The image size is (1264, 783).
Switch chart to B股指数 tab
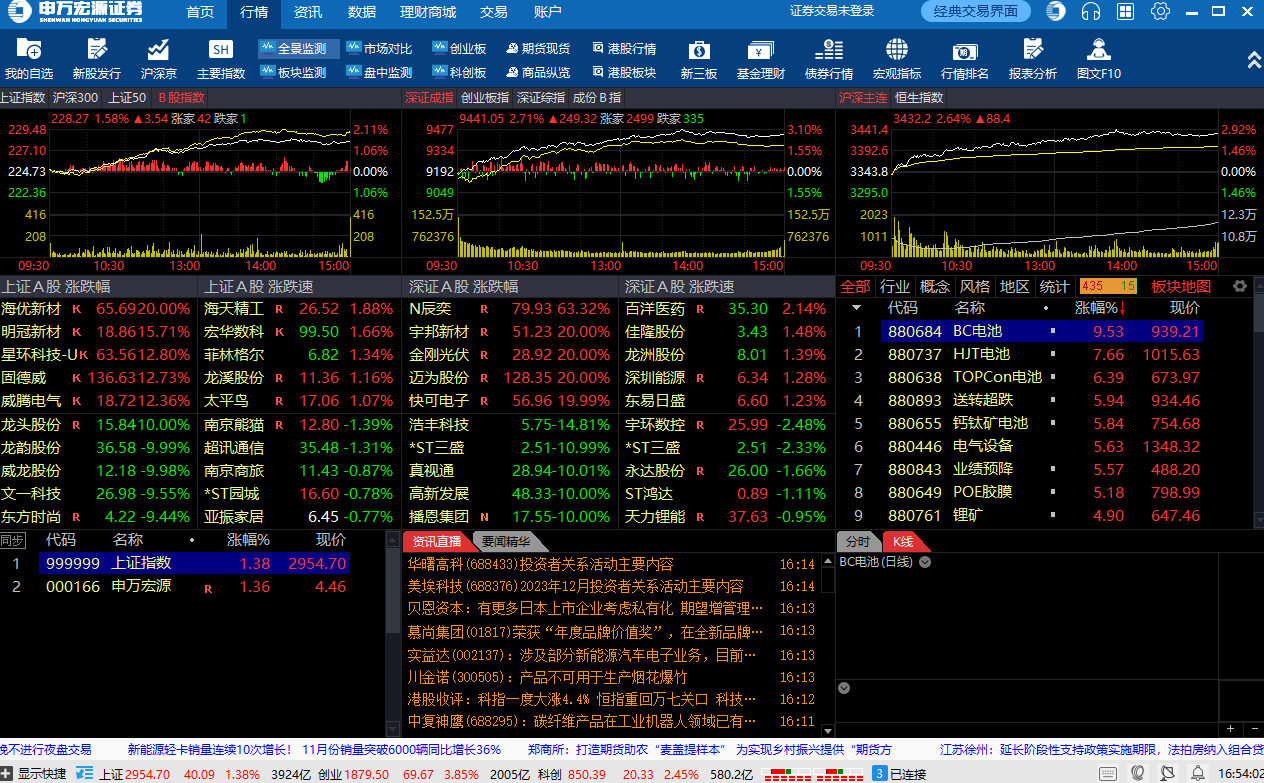pyautogui.click(x=181, y=97)
